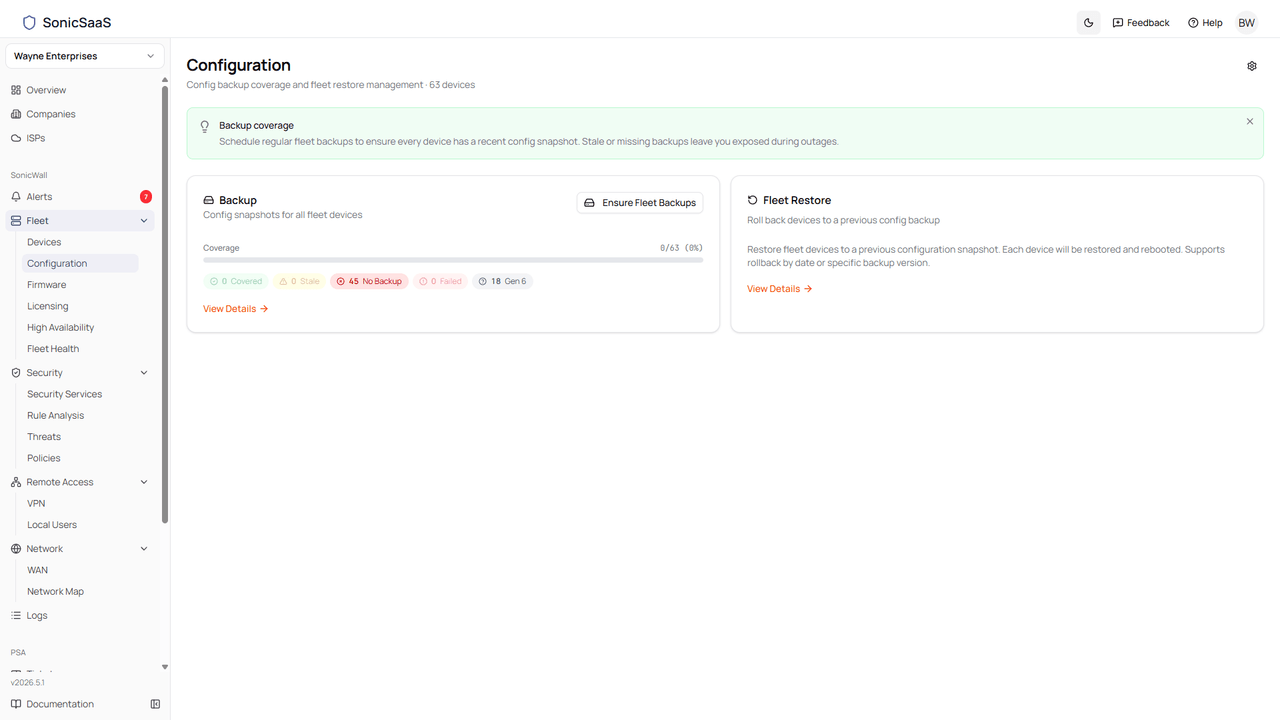Open Network Map page
The width and height of the screenshot is (1280, 720).
pyautogui.click(x=56, y=592)
